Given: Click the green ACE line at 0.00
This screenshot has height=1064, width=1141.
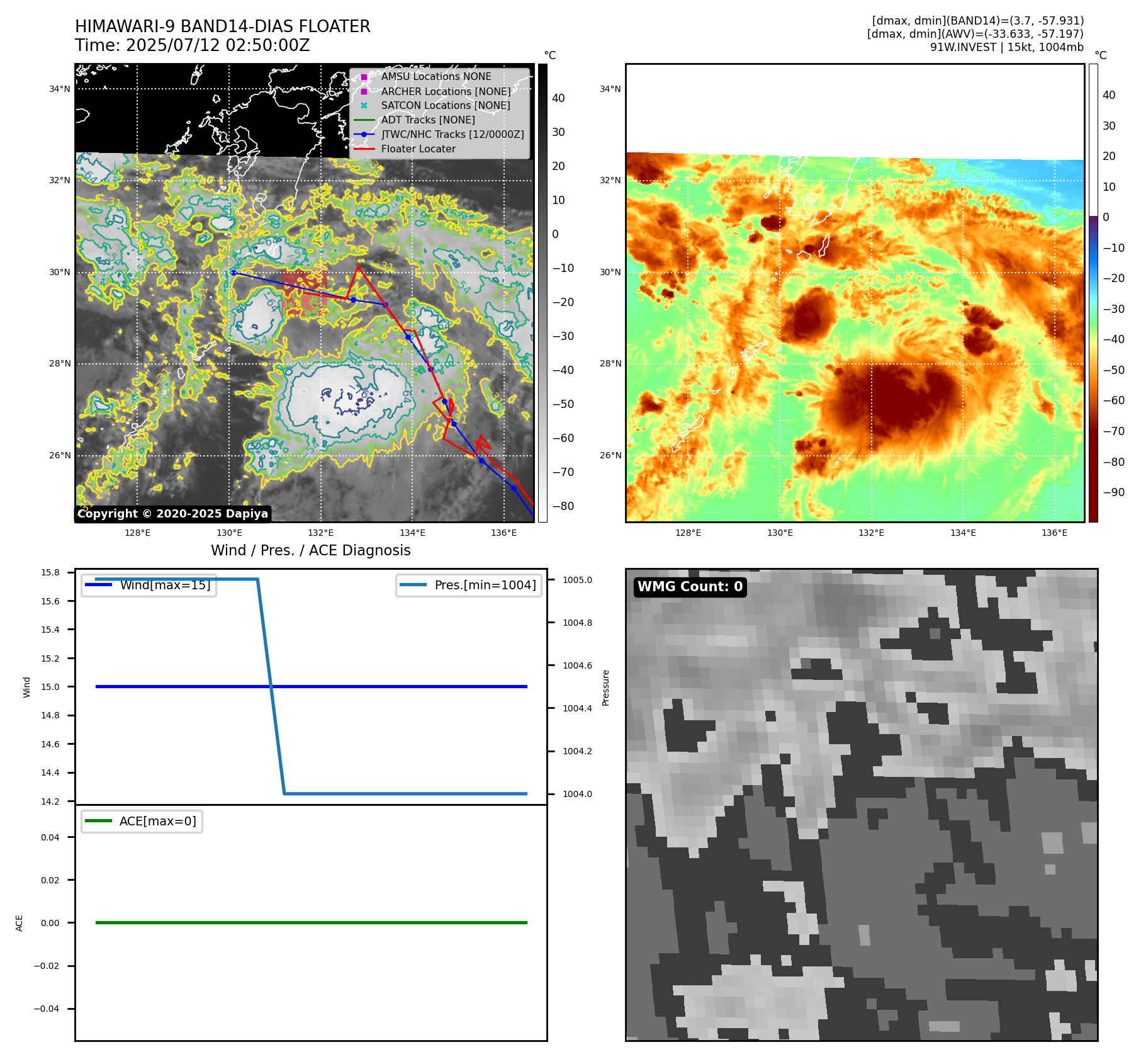Looking at the screenshot, I should 312,923.
